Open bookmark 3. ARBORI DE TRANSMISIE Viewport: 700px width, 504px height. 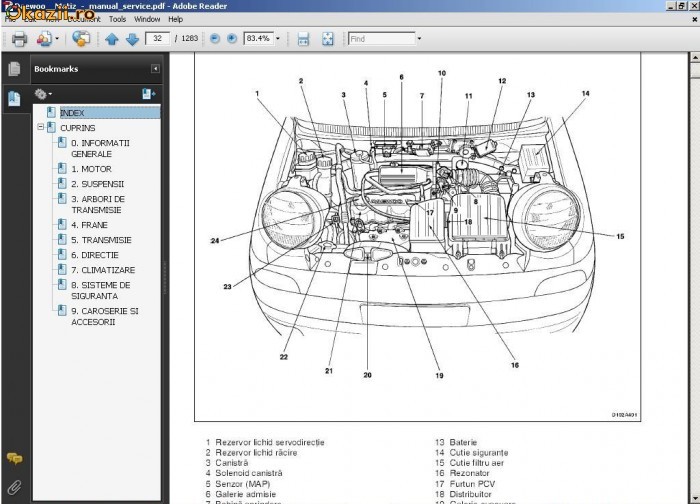click(98, 204)
